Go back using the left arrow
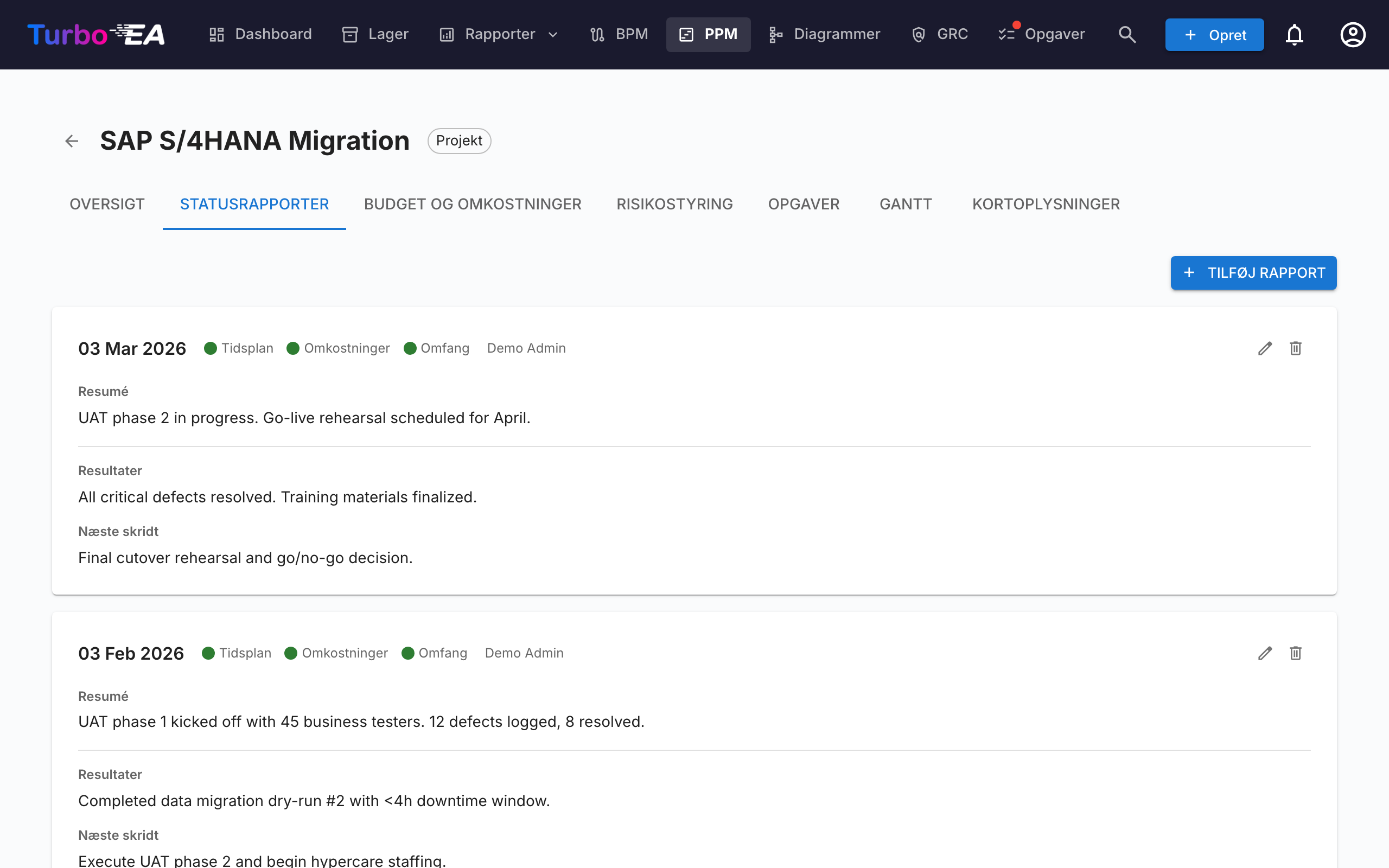 (x=72, y=141)
